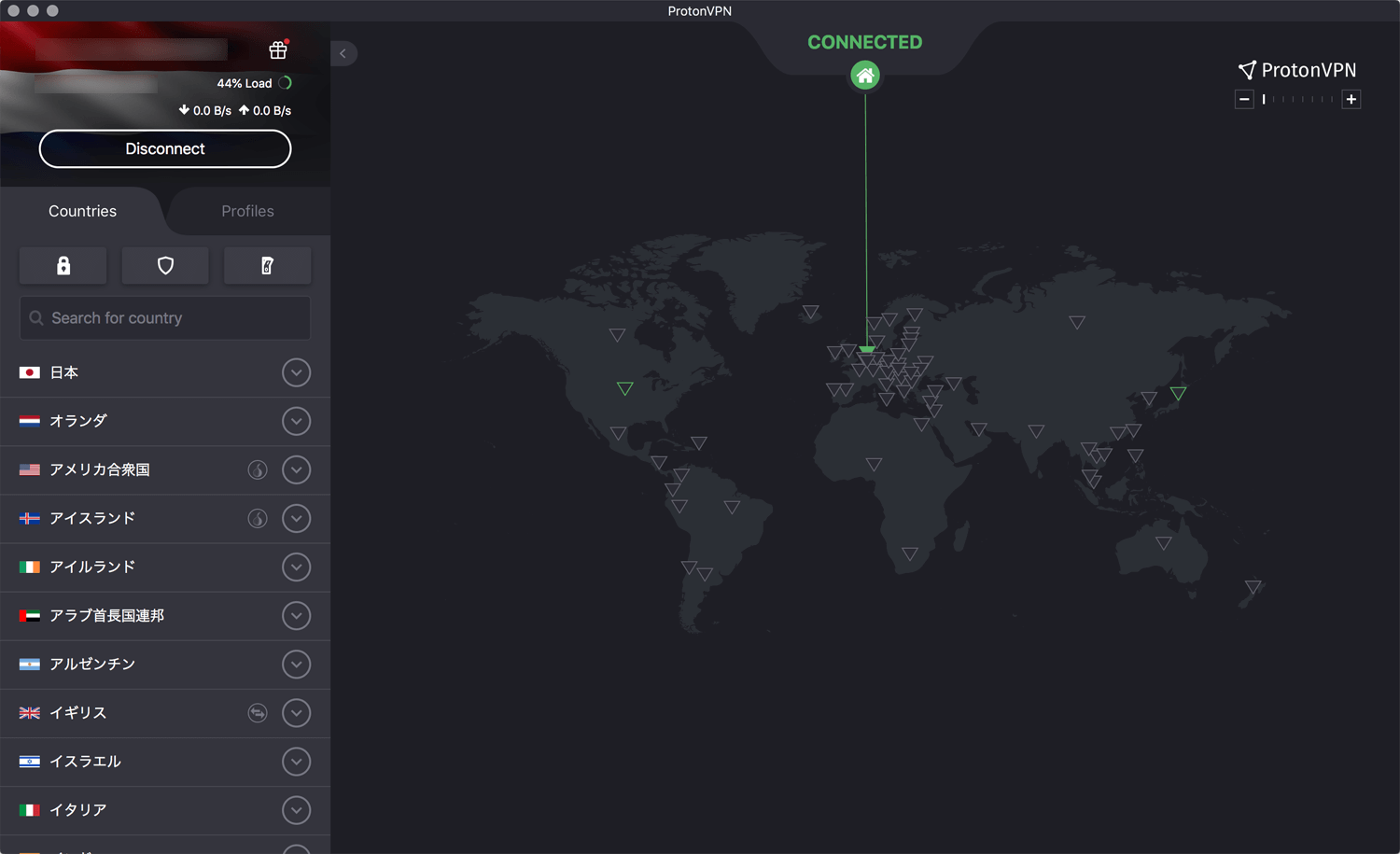Screen dimensions: 1400x854
Task: Click the Argentina flag icon
Action: click(x=30, y=664)
